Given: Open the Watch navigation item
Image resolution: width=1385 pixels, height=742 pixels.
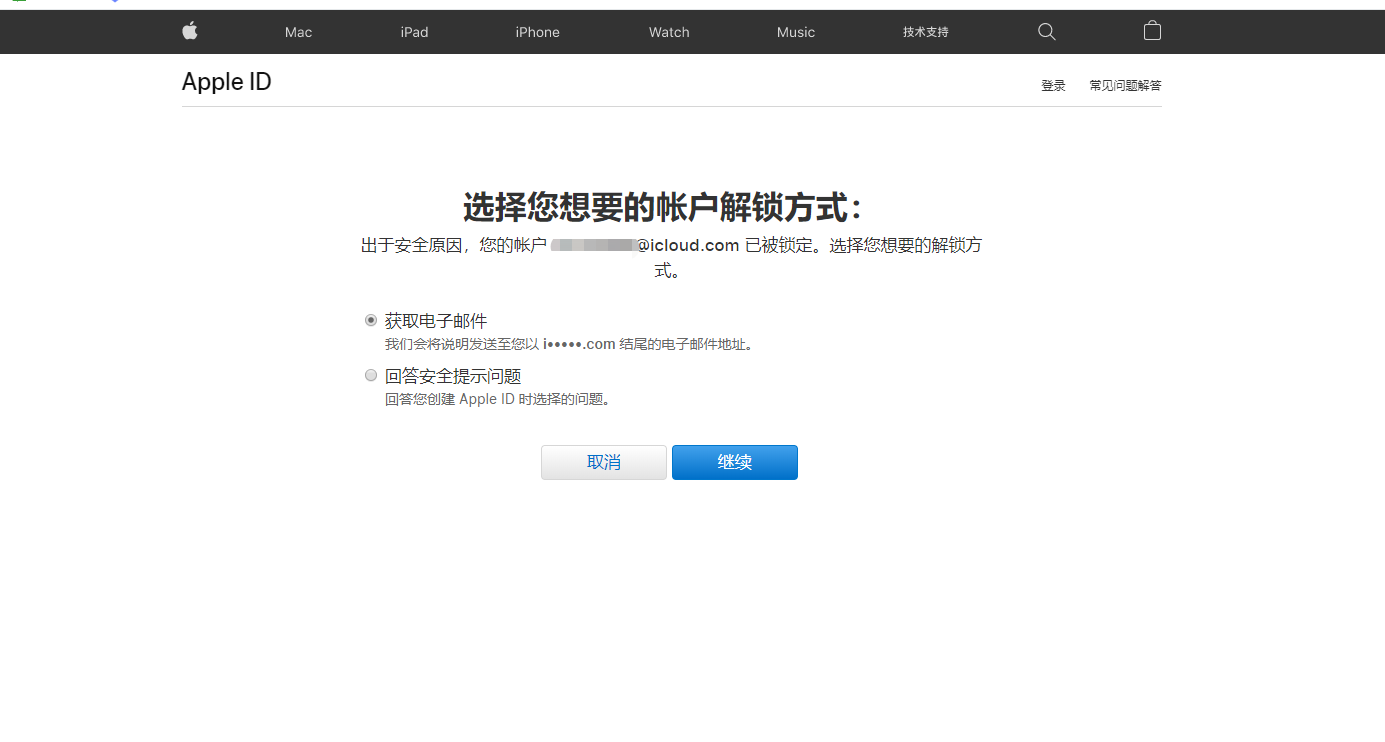Looking at the screenshot, I should click(x=669, y=32).
